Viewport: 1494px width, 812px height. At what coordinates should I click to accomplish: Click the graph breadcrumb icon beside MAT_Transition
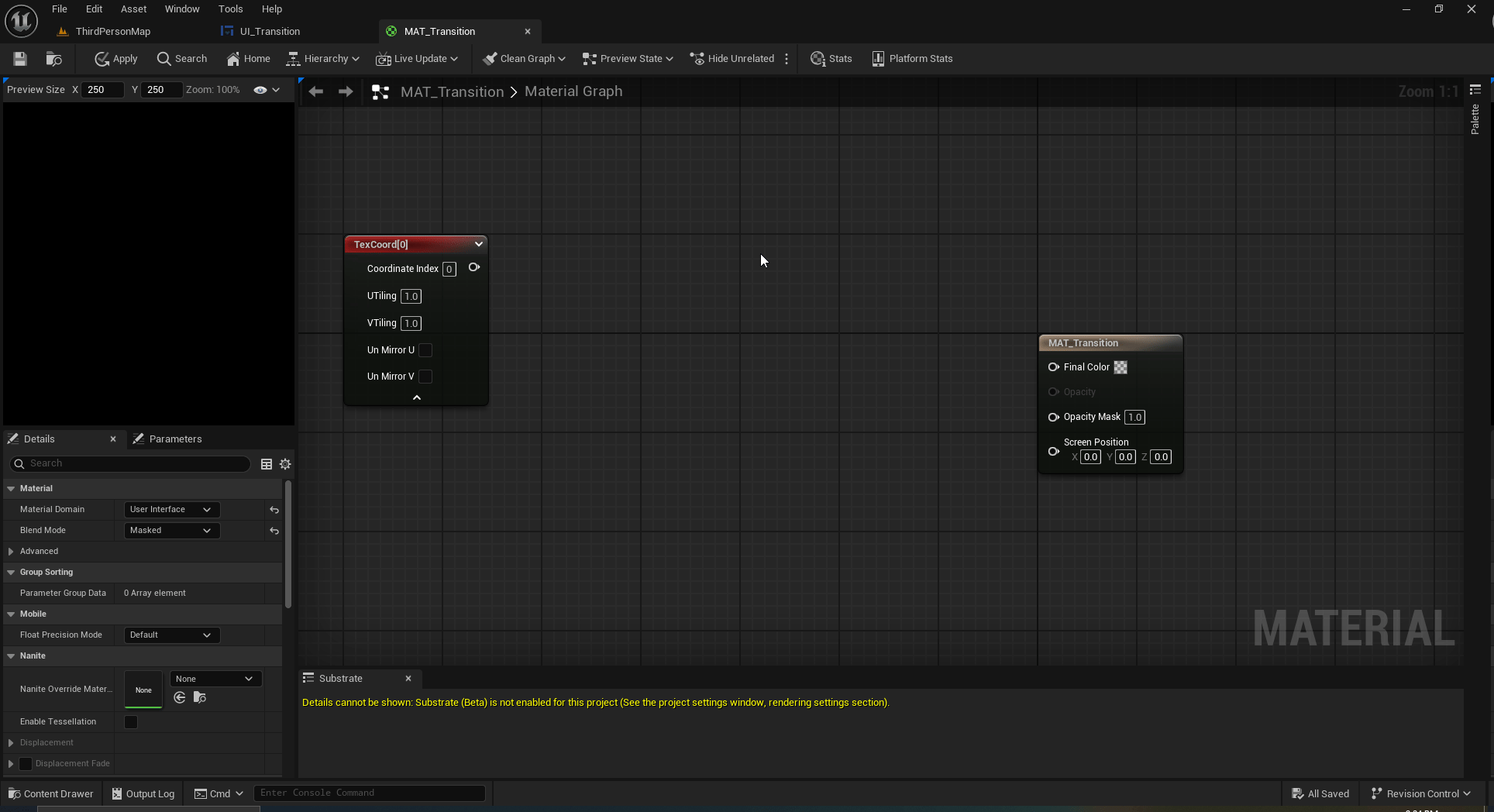coord(380,91)
